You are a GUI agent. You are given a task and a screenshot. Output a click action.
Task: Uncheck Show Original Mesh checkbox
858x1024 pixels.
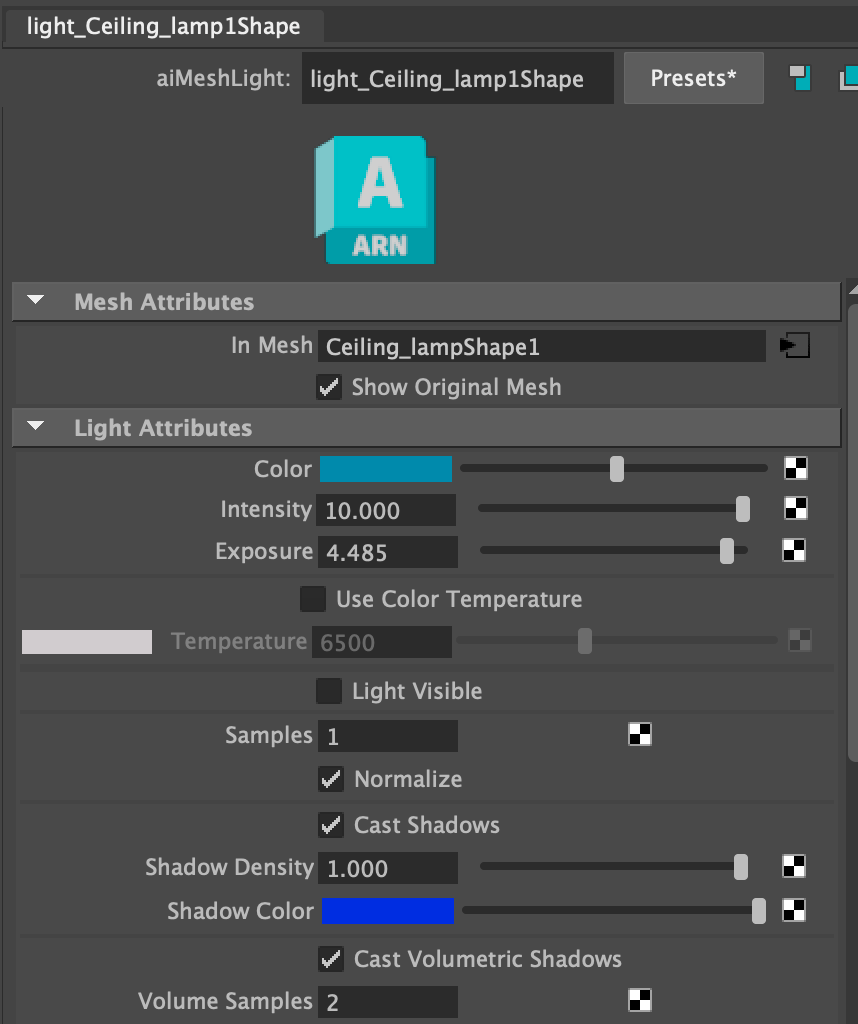pyautogui.click(x=329, y=387)
